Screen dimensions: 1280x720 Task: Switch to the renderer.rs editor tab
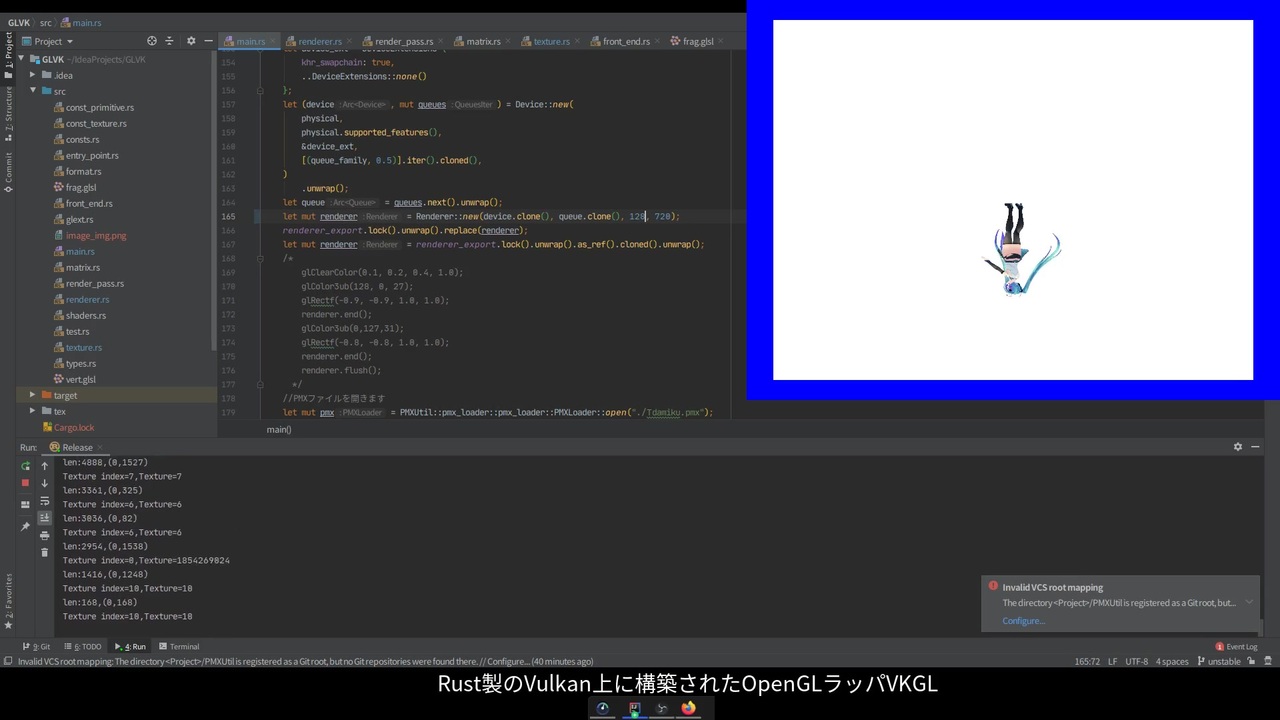point(313,41)
